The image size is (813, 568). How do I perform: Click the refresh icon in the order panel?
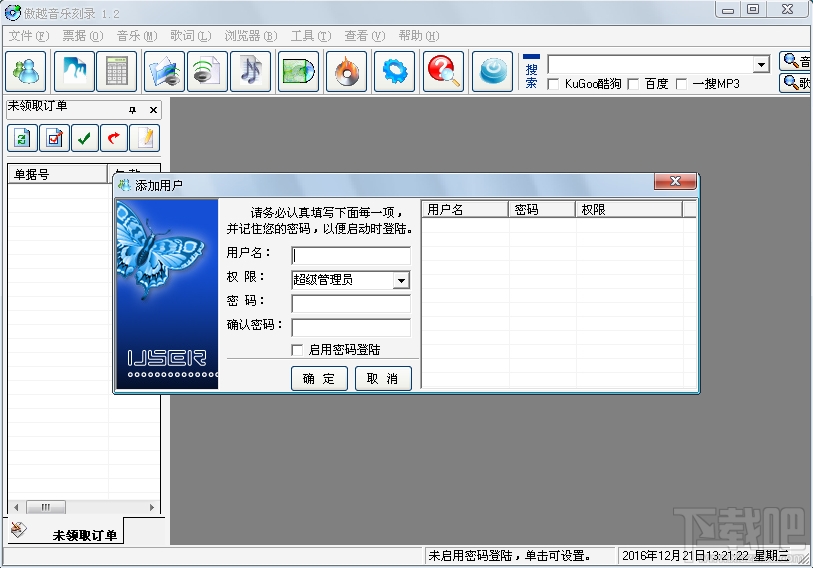coord(22,138)
